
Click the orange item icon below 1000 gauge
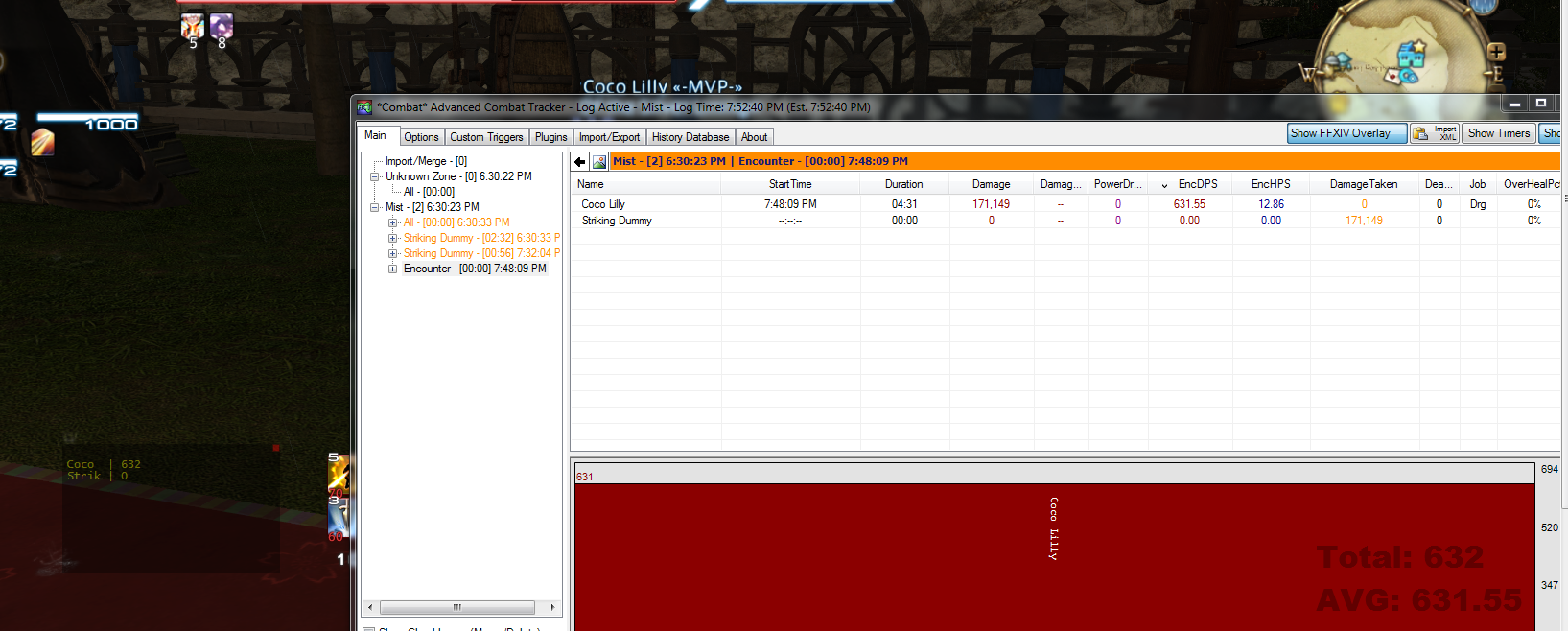tap(42, 142)
